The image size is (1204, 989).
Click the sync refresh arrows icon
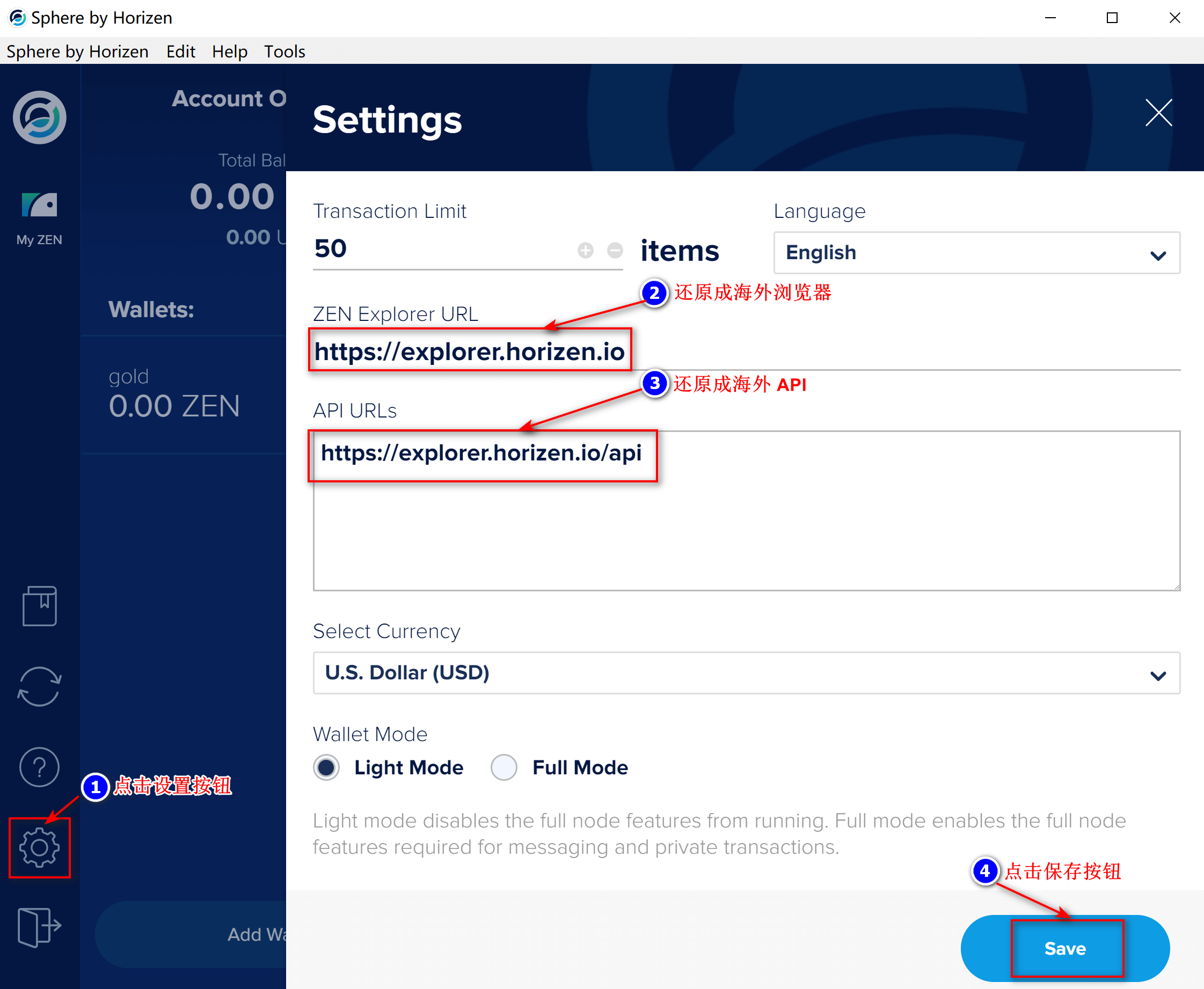coord(39,686)
